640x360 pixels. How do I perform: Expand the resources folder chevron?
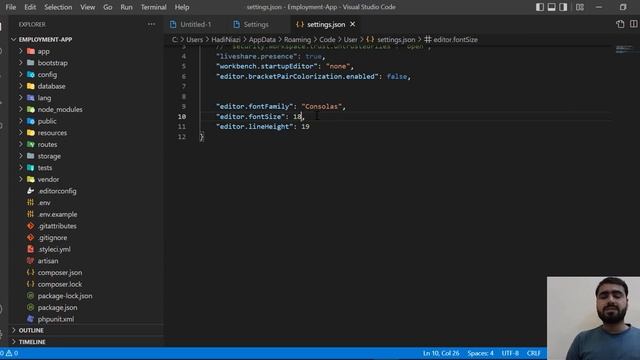click(x=21, y=133)
